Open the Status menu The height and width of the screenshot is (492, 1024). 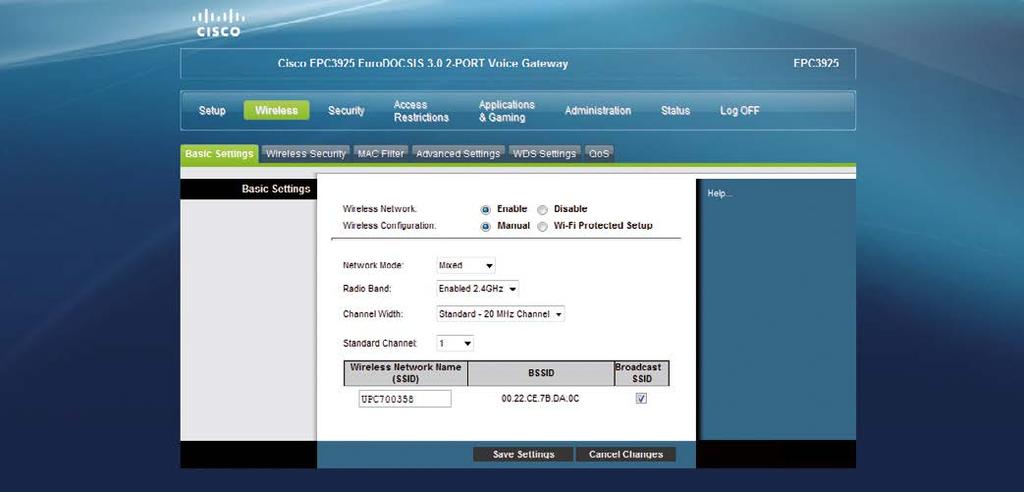675,111
